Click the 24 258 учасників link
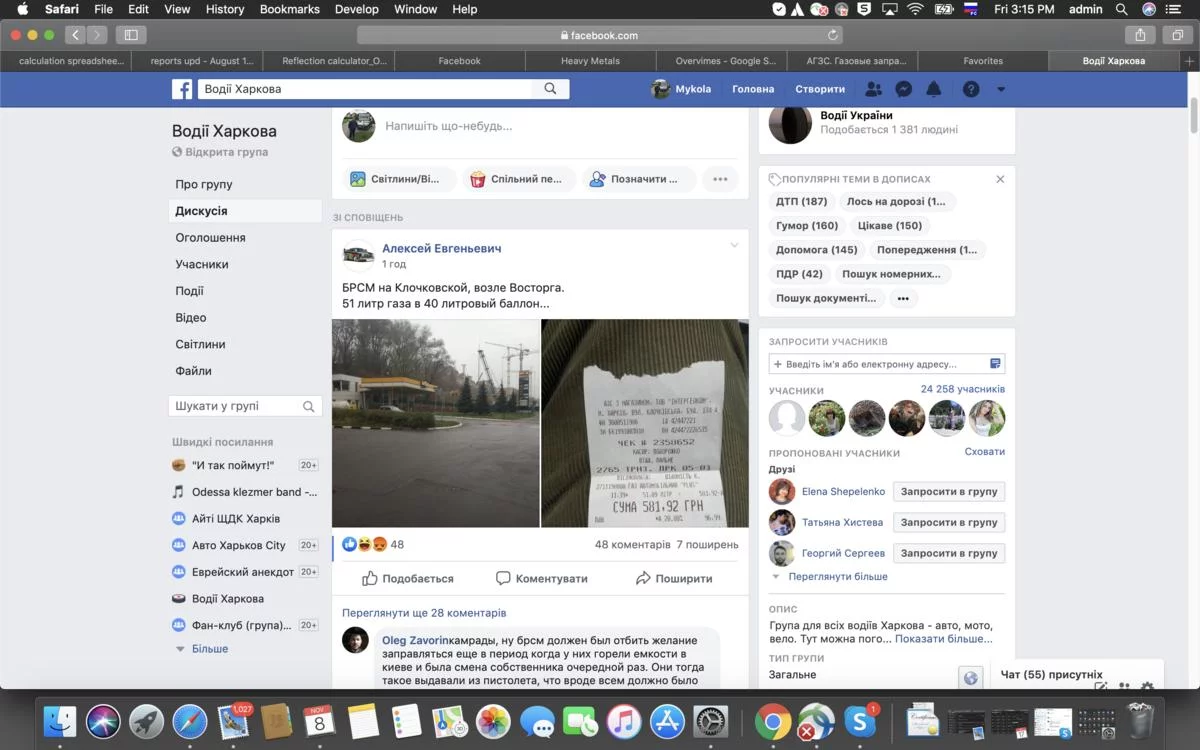The height and width of the screenshot is (750, 1200). point(963,389)
